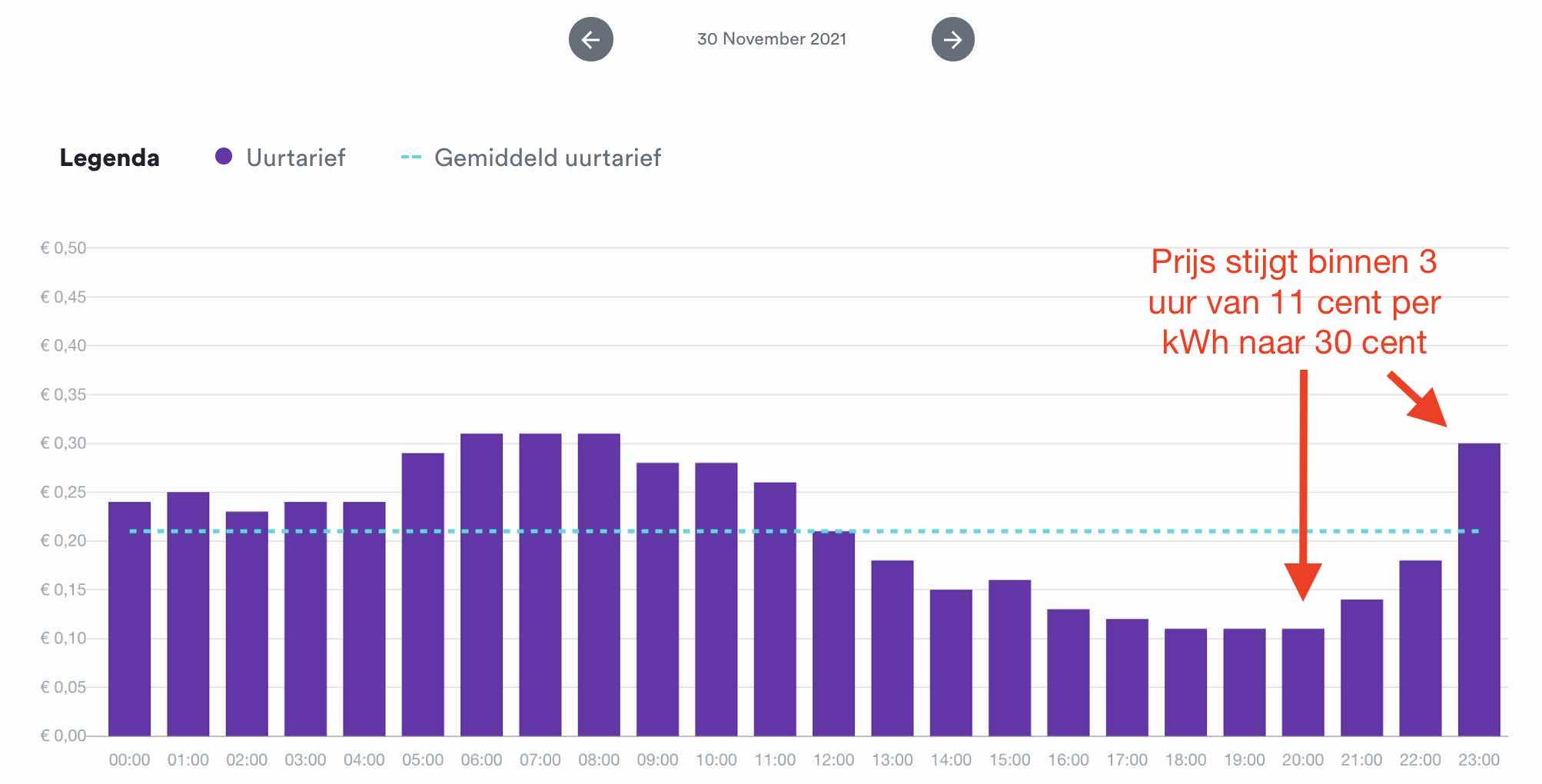Click the previous day arrow icon
This screenshot has height=784, width=1542.
tap(590, 39)
